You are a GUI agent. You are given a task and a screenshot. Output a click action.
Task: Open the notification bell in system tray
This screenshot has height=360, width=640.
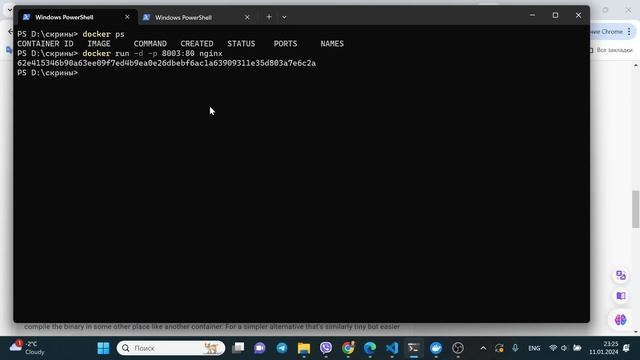click(x=627, y=348)
